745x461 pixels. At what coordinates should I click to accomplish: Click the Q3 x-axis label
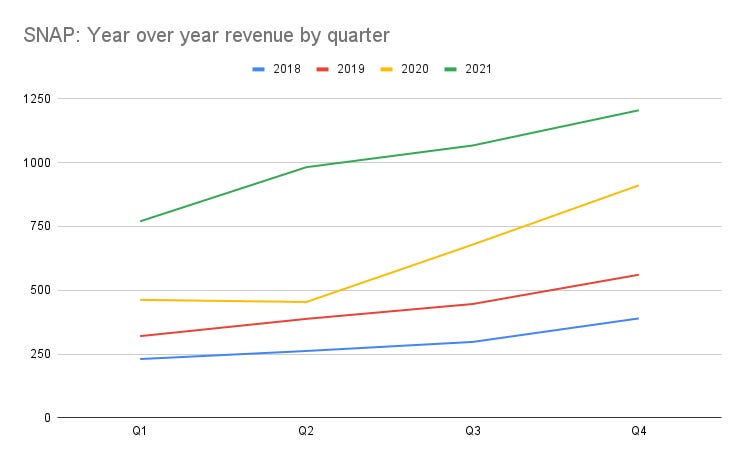[473, 431]
